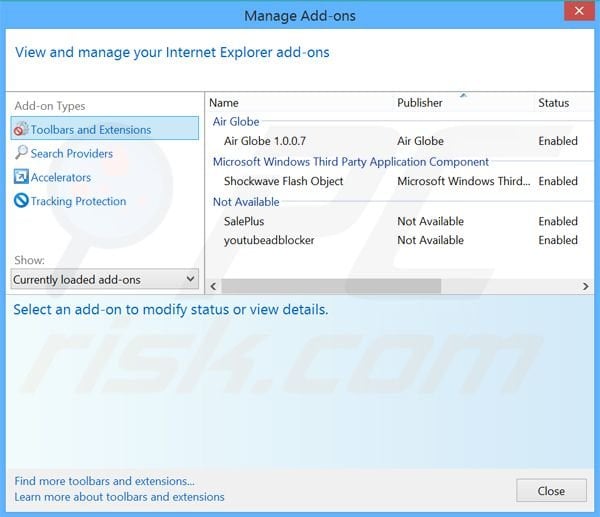600x517 pixels.
Task: Click Enabled status of Shockwave Flash Object
Action: 558,181
